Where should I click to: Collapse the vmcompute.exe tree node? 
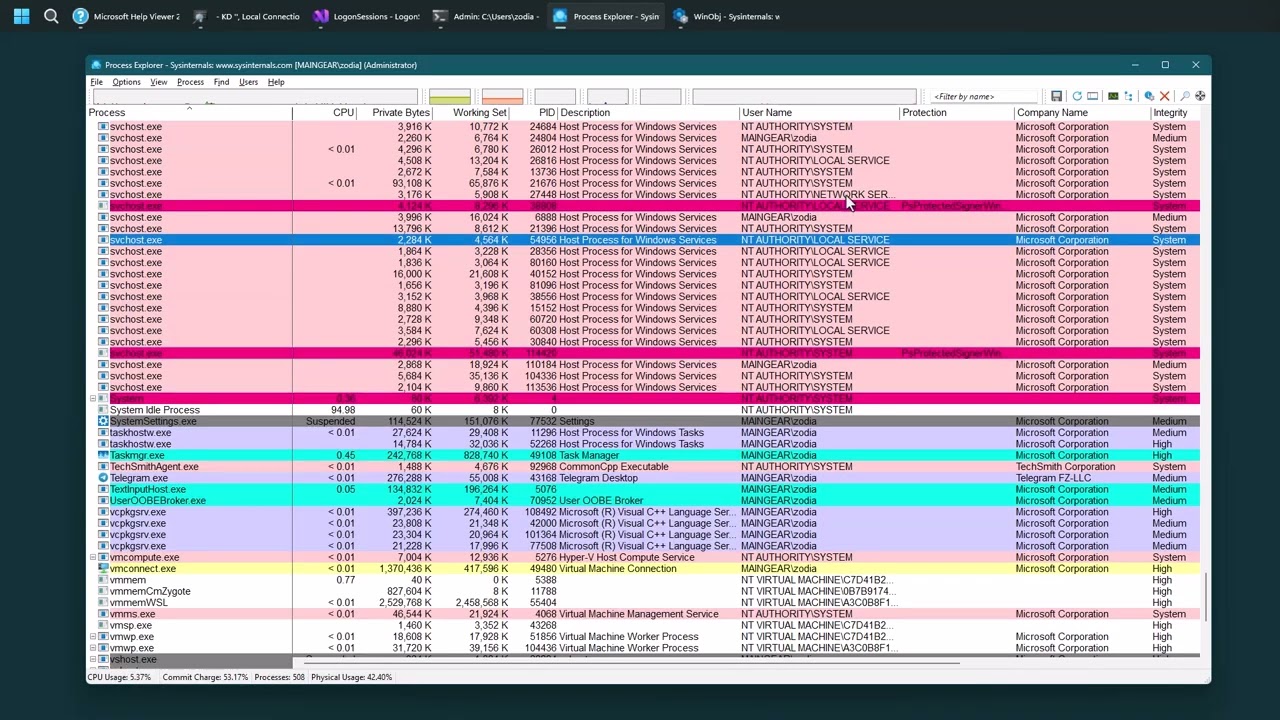click(x=93, y=558)
